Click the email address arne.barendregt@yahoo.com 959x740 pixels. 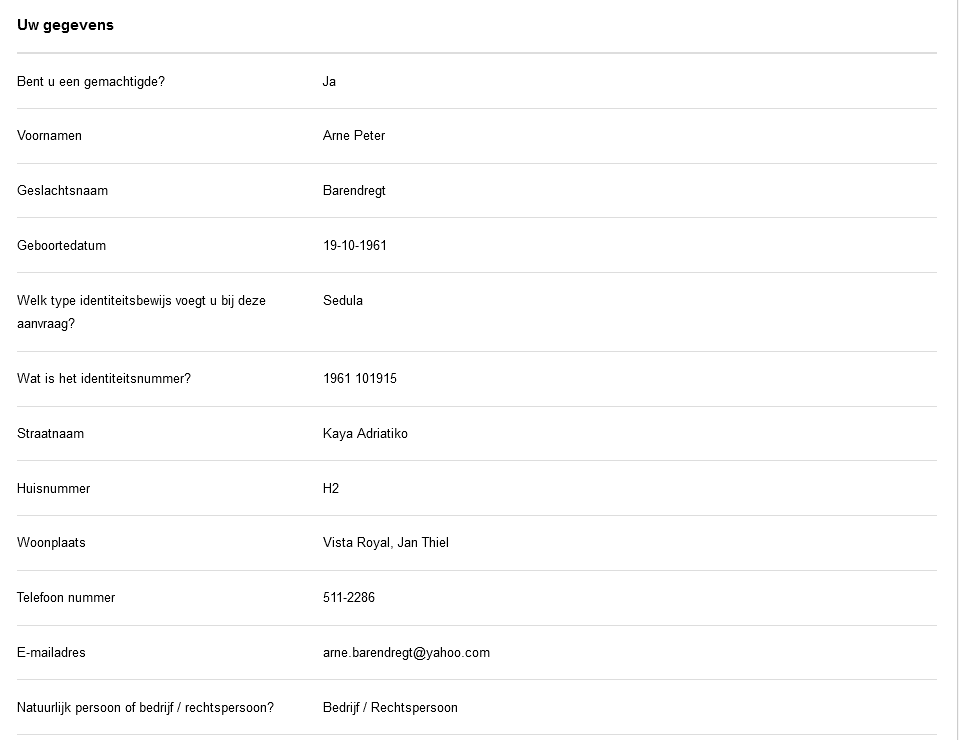406,652
